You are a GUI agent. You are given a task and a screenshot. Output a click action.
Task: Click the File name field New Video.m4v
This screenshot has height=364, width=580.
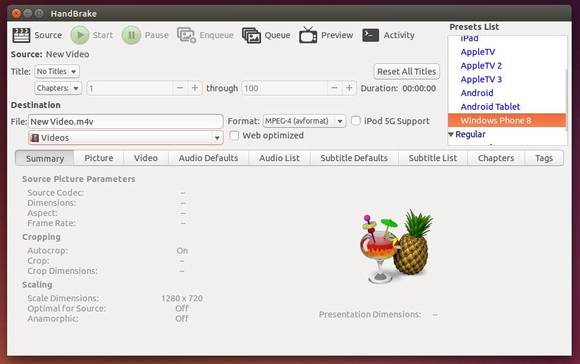(125, 121)
